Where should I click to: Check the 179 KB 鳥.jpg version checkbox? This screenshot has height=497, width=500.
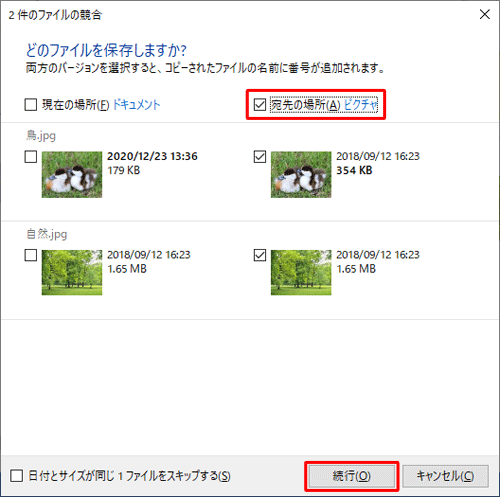click(31, 157)
